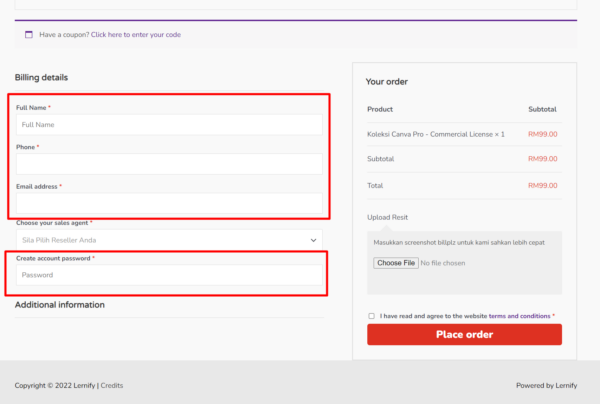600x404 pixels.
Task: Click the 'Koleksi Canva Pro' product name
Action: click(x=436, y=133)
